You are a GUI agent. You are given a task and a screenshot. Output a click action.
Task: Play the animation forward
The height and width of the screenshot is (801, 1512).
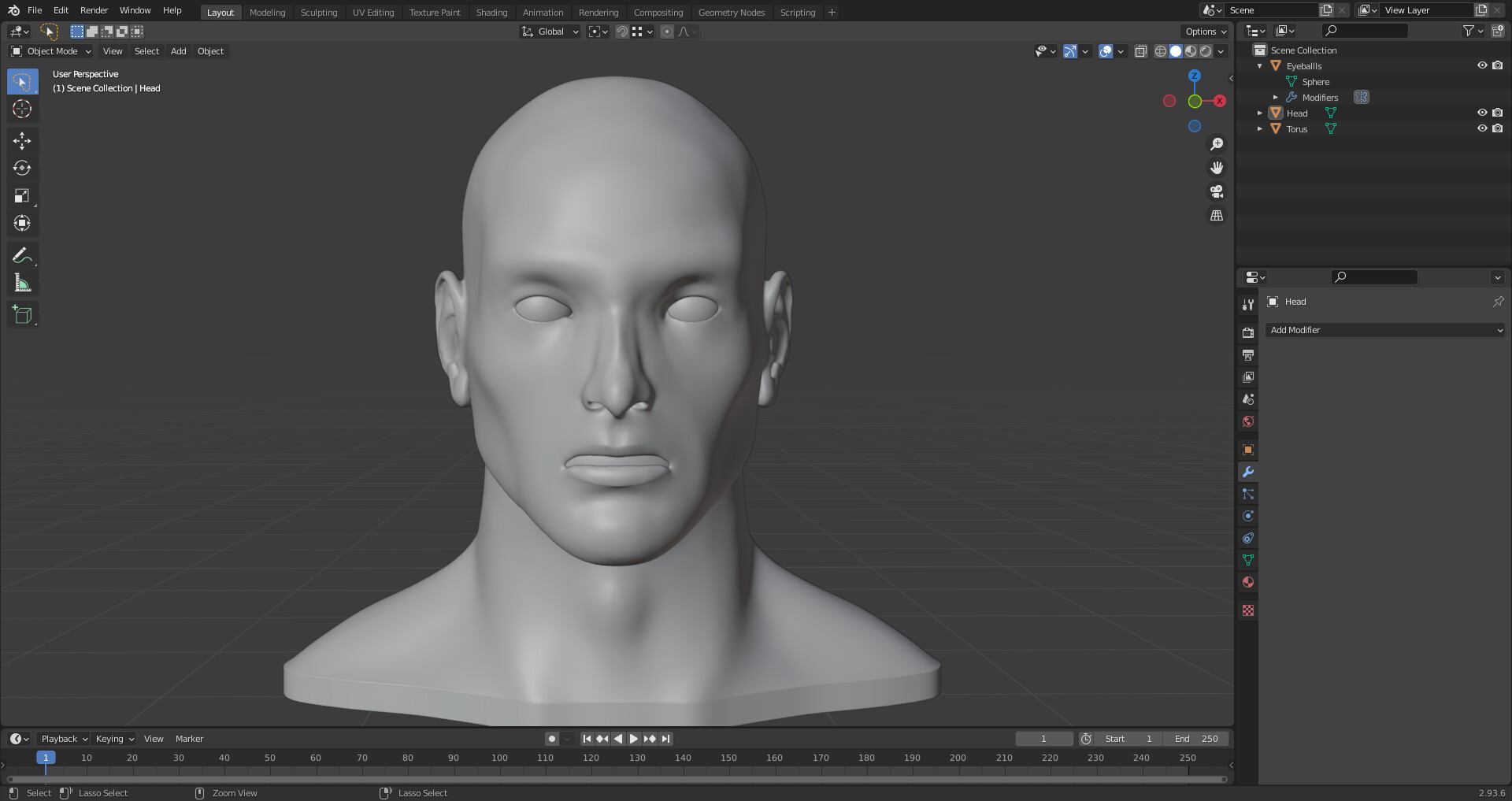tap(633, 738)
